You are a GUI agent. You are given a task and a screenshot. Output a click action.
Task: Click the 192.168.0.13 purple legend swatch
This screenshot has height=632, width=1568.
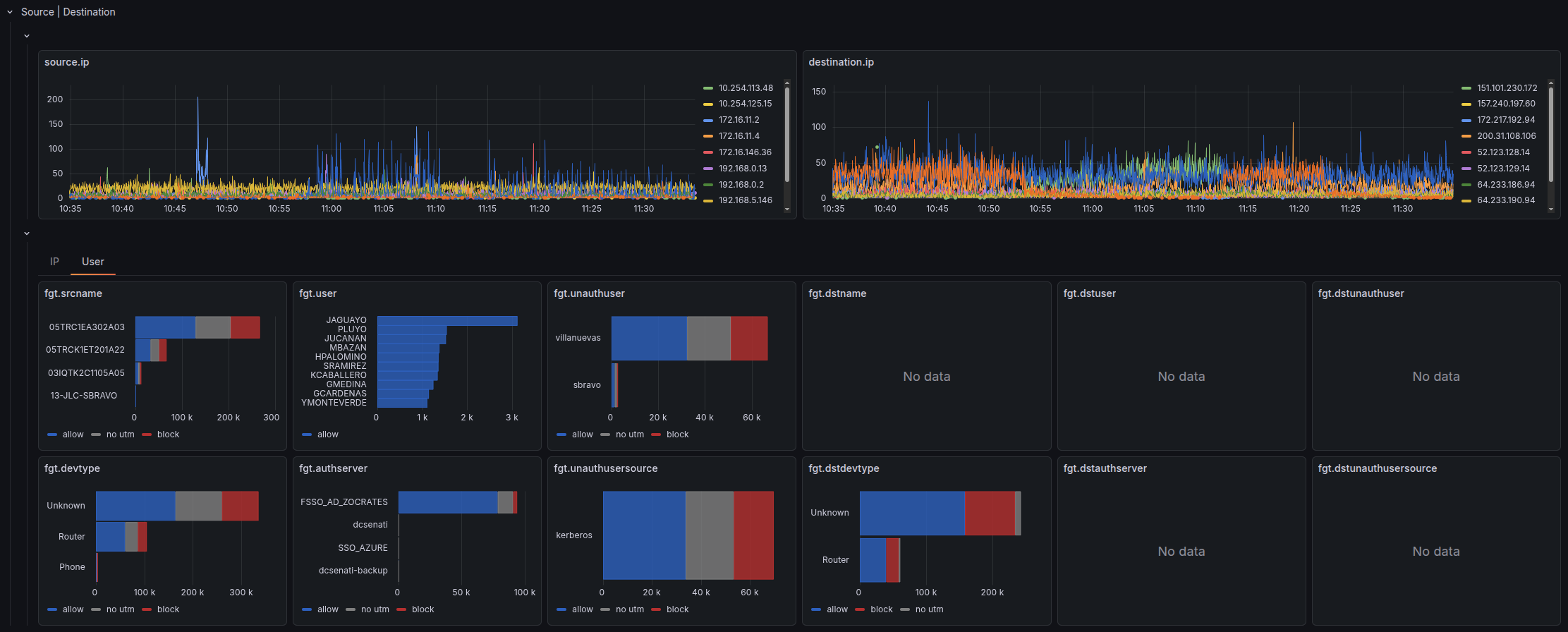[x=708, y=169]
